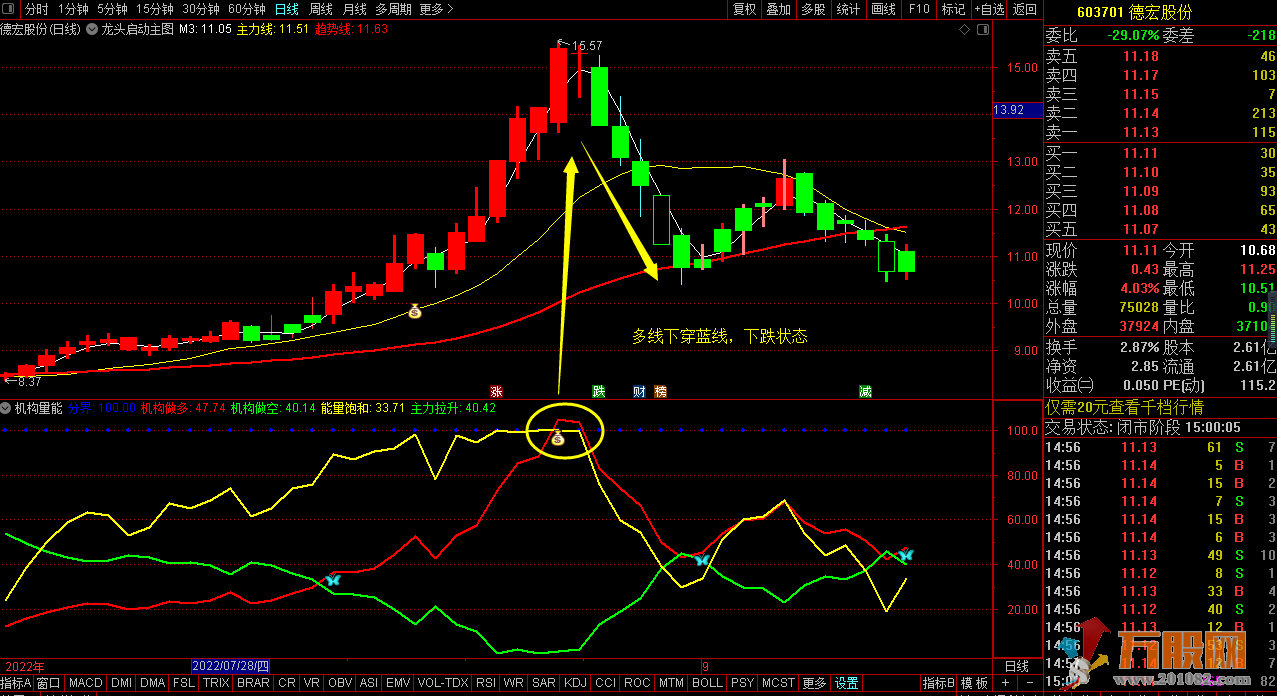This screenshot has height=696, width=1277.
Task: Select the DMI indicator
Action: point(121,683)
